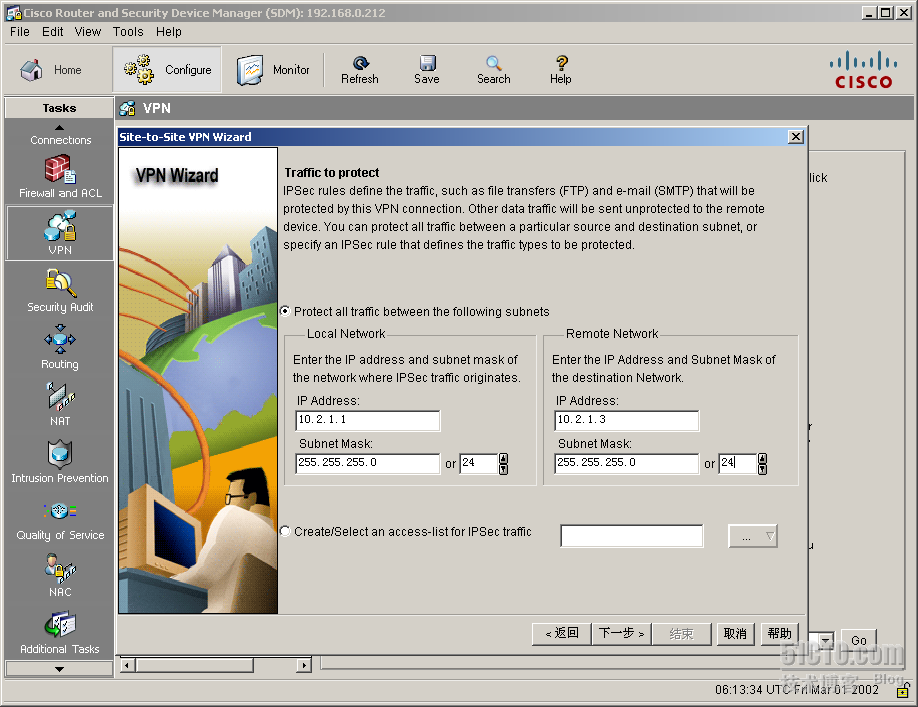Open the Search tool
The height and width of the screenshot is (707, 918).
(494, 70)
